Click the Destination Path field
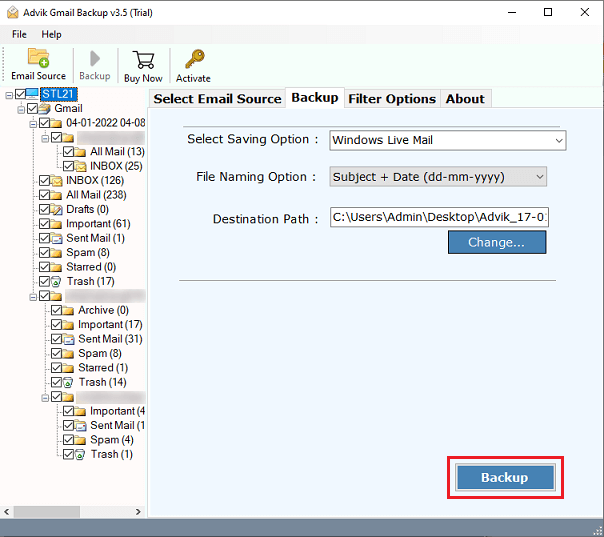 pyautogui.click(x=439, y=217)
